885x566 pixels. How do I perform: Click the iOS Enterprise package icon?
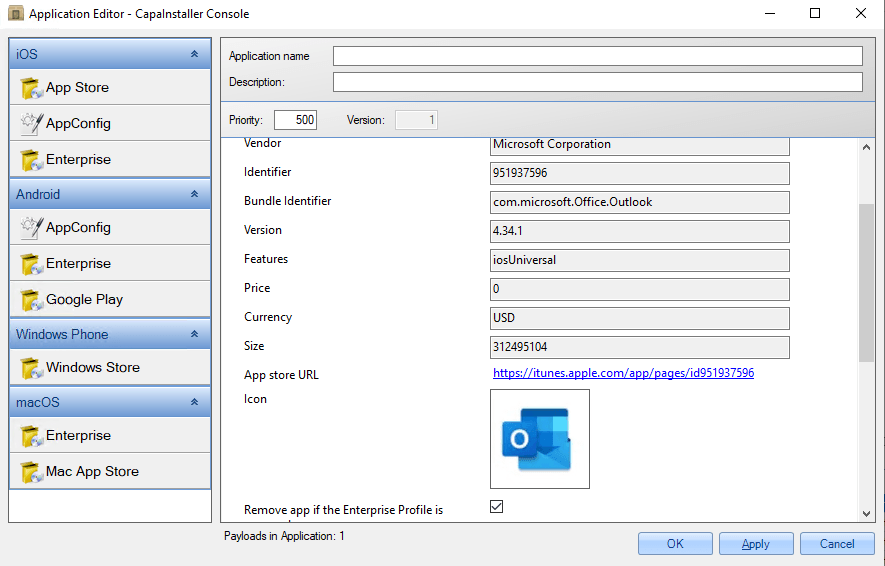click(x=31, y=160)
